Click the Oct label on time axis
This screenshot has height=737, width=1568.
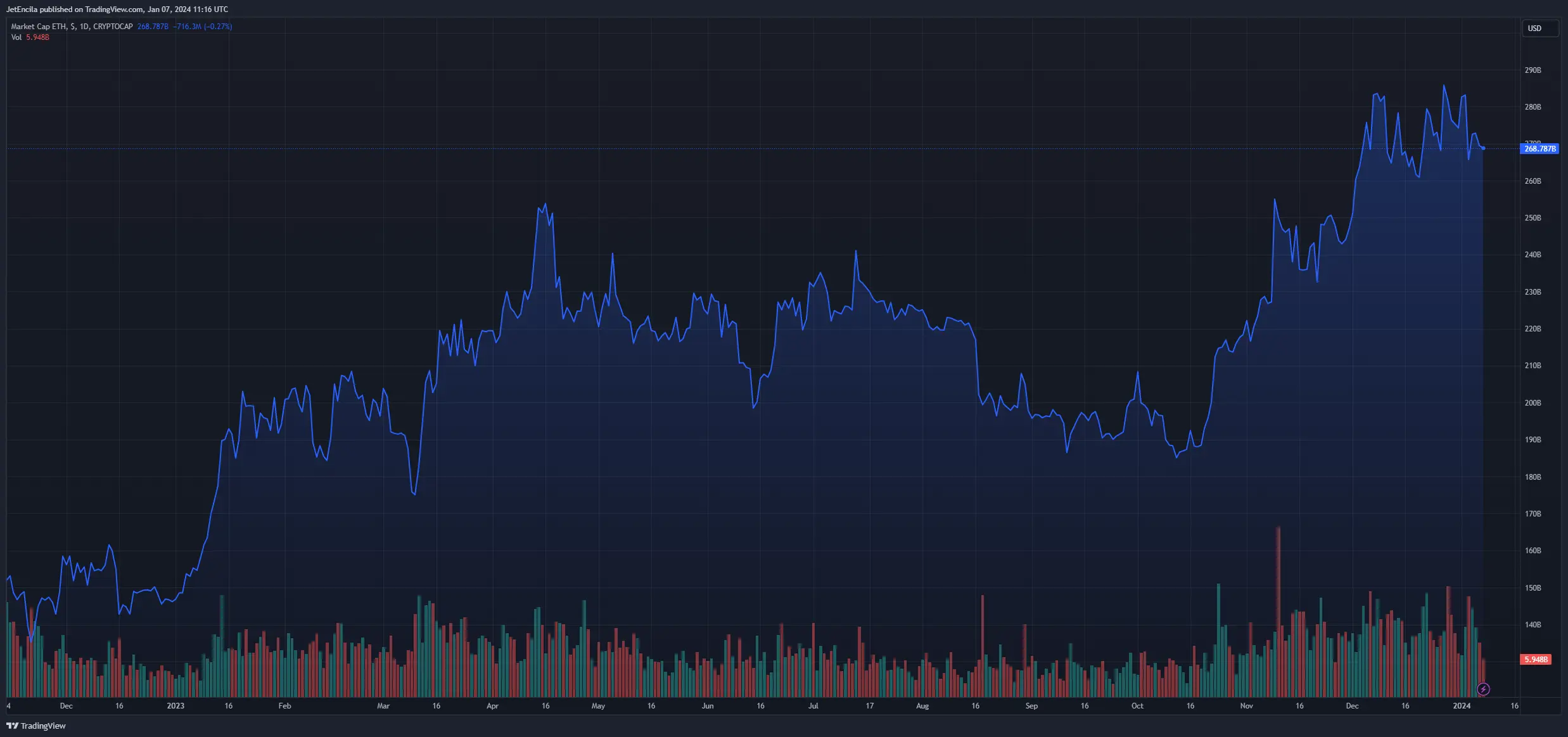pos(1137,706)
